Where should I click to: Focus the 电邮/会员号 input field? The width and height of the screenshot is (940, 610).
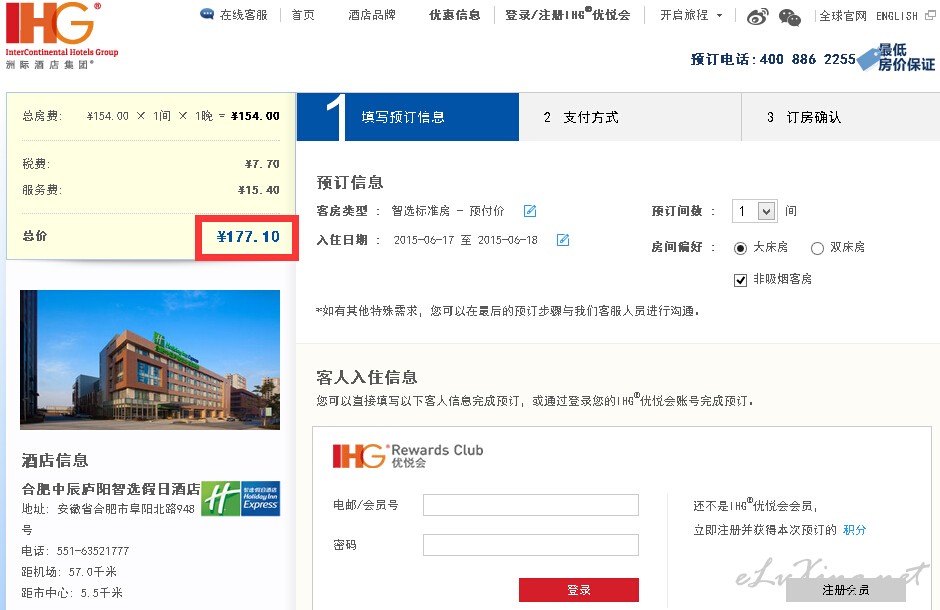(531, 505)
